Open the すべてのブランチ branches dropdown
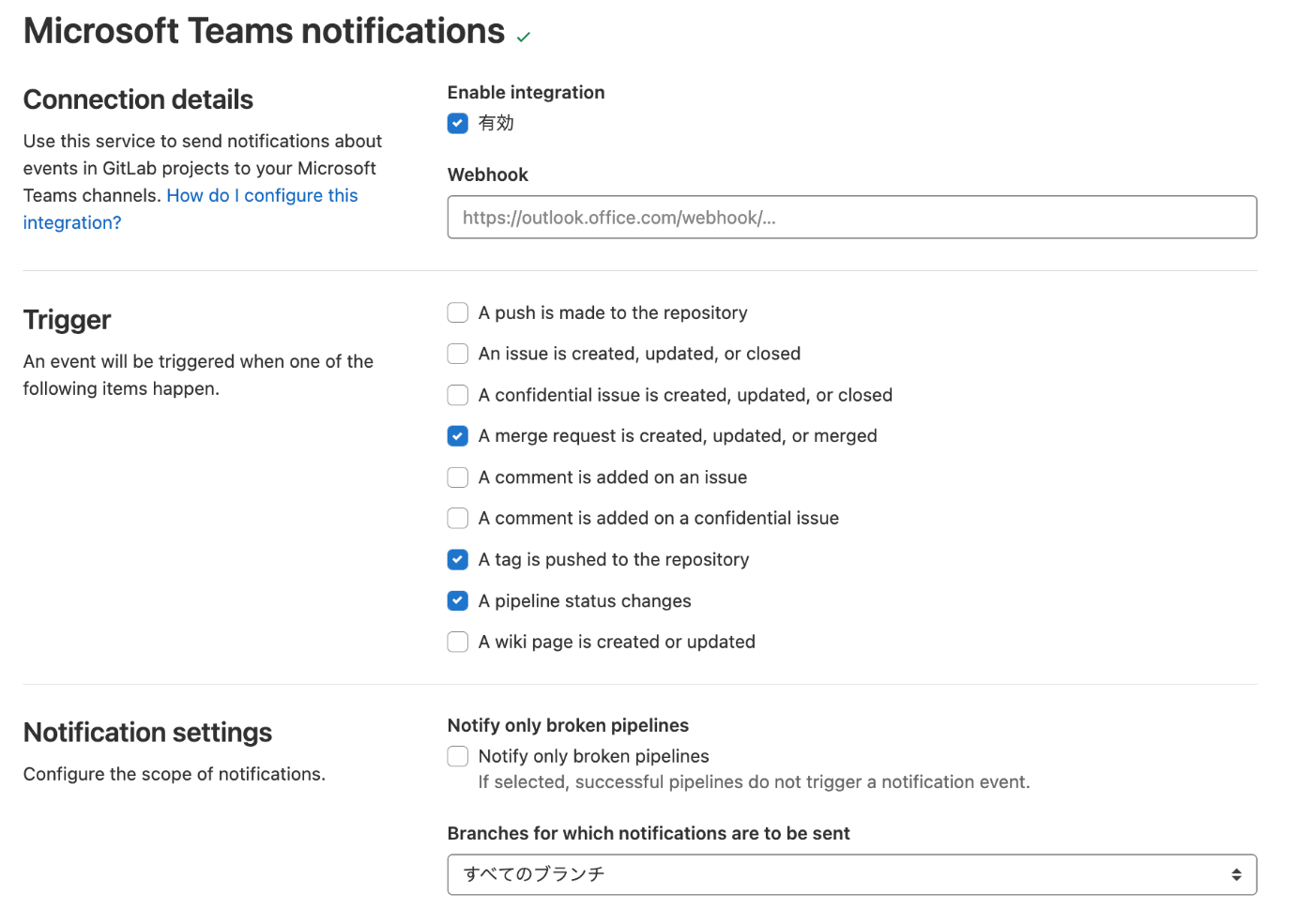1314x924 pixels. [x=852, y=874]
